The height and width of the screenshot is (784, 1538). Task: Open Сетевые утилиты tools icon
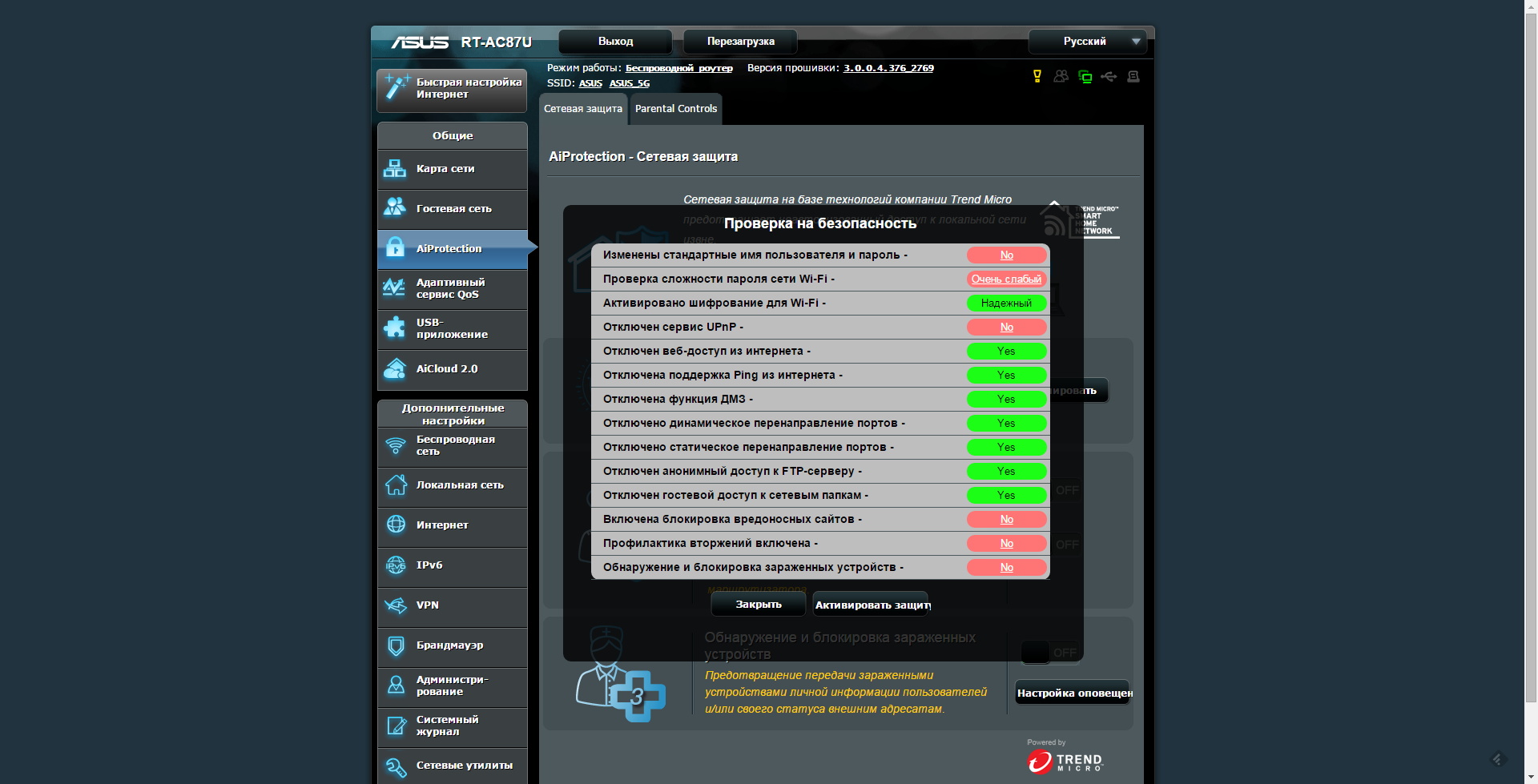[x=396, y=766]
